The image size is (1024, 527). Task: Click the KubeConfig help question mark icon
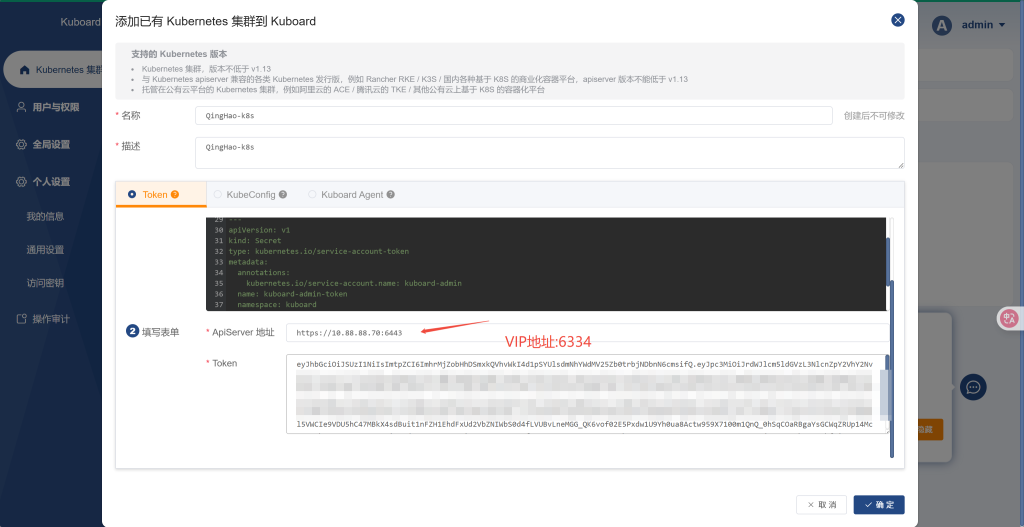[x=283, y=195]
